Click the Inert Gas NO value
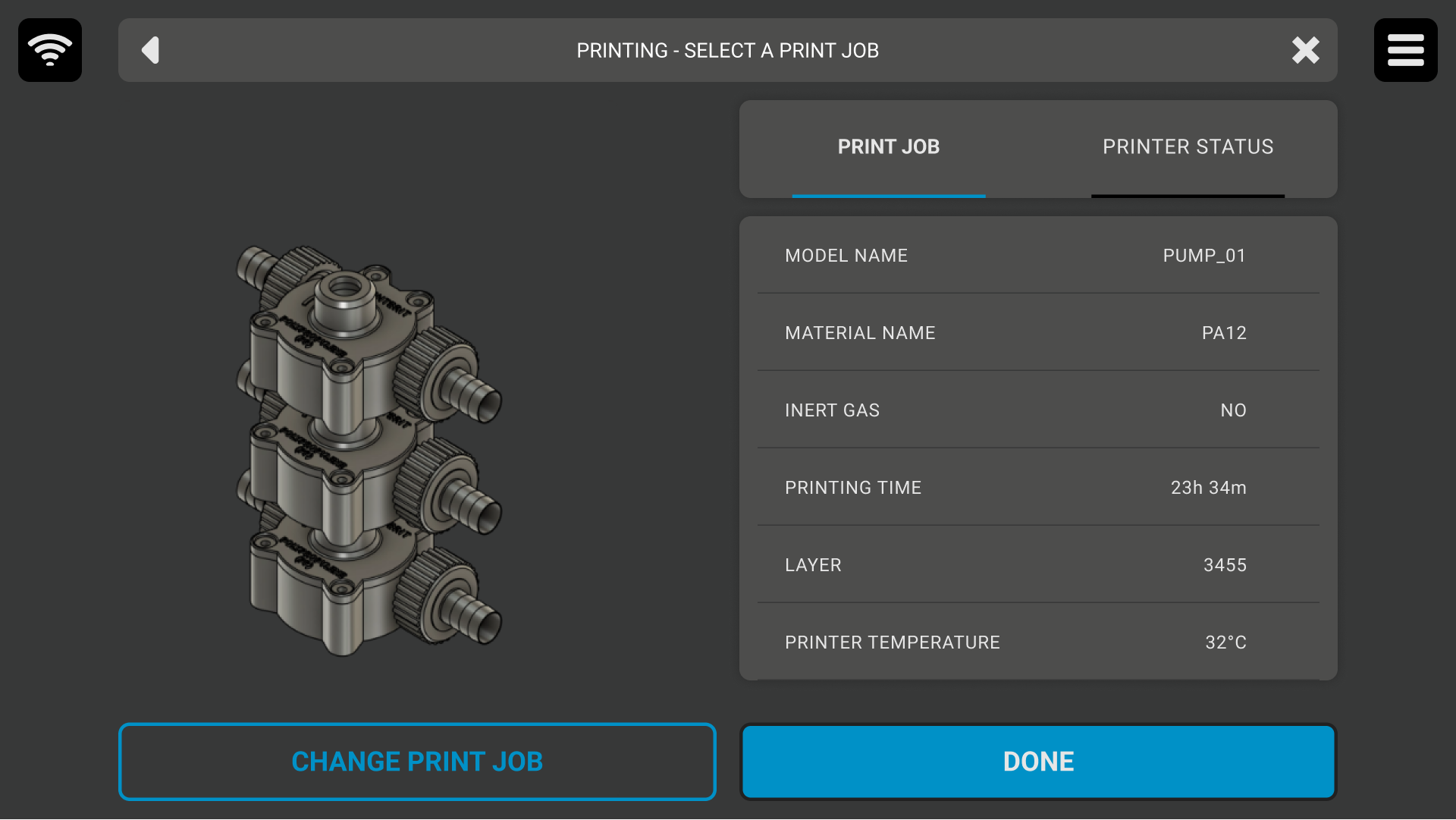The height and width of the screenshot is (820, 1456). pos(1233,410)
